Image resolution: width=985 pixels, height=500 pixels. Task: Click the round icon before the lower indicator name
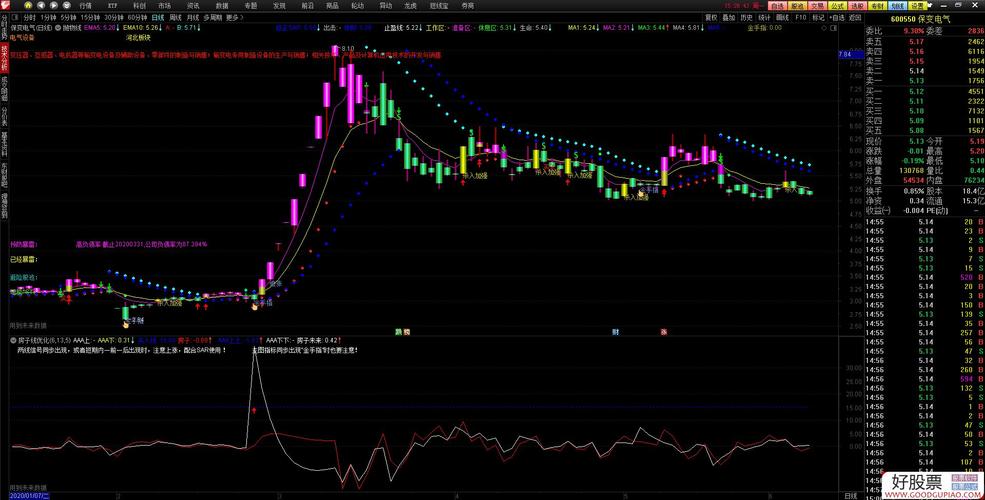pos(13,340)
